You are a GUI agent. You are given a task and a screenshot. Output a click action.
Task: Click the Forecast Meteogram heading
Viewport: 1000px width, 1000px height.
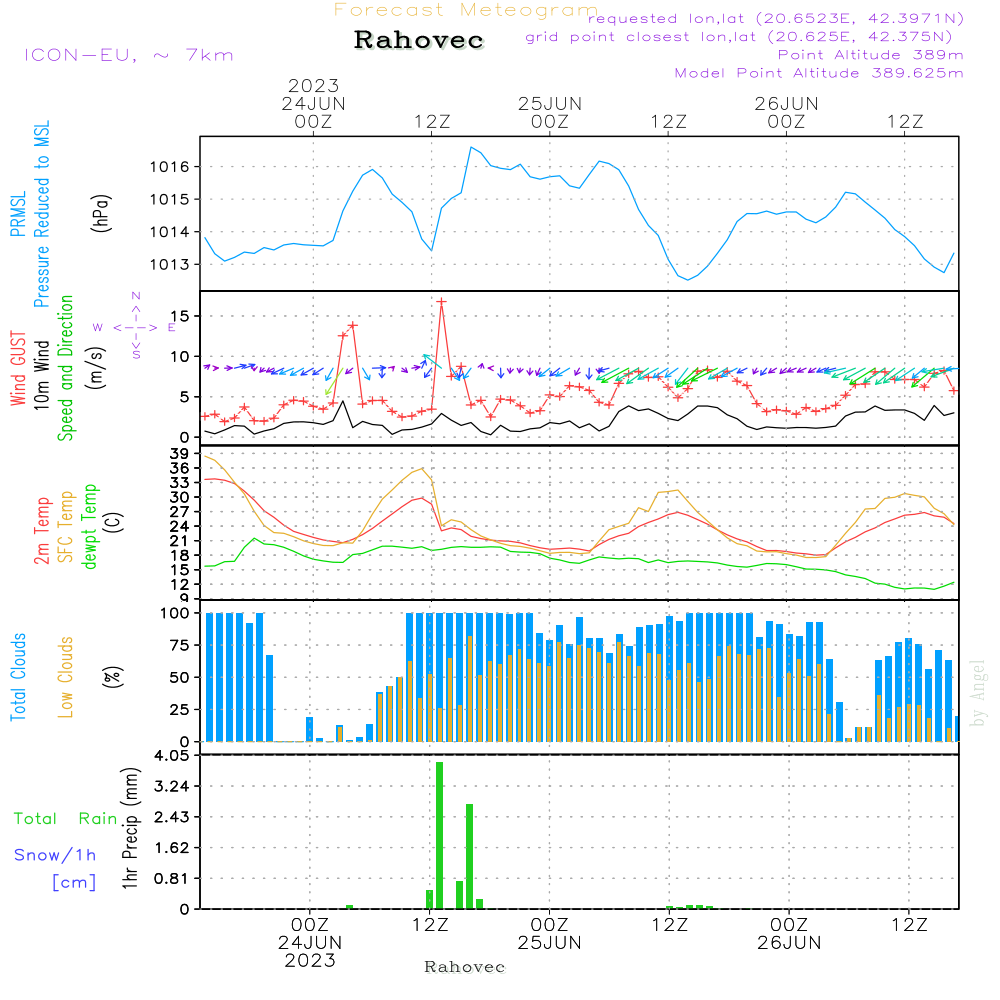pyautogui.click(x=466, y=10)
